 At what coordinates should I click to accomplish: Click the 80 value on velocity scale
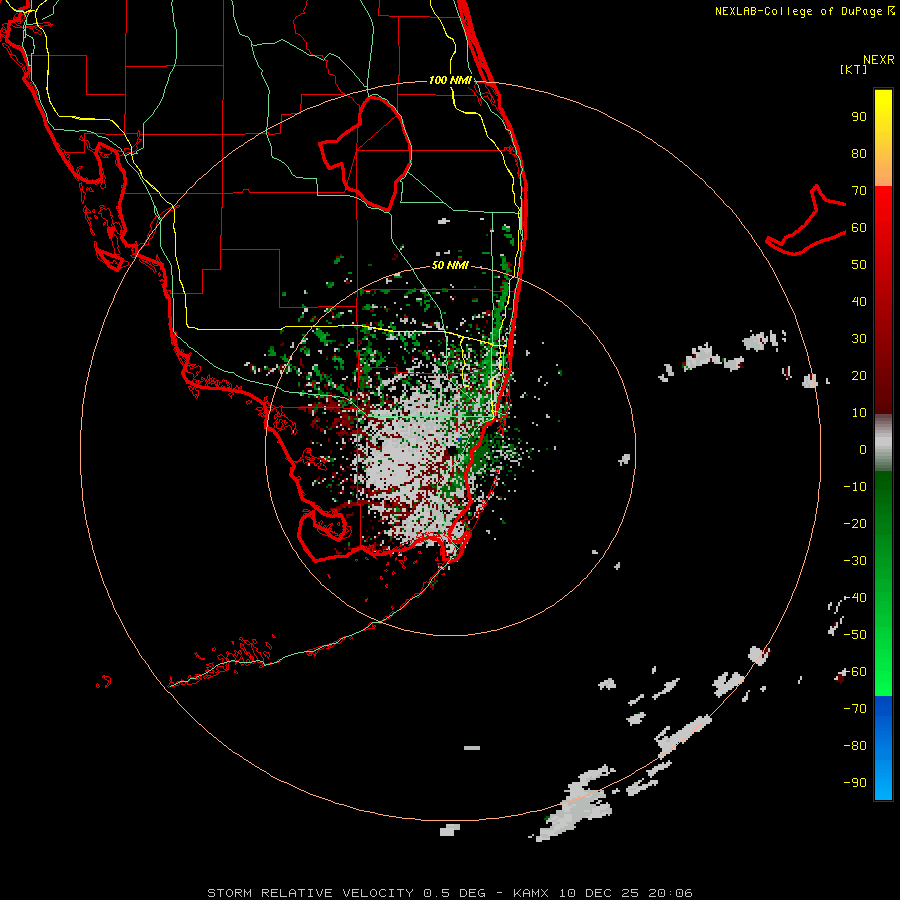point(859,154)
